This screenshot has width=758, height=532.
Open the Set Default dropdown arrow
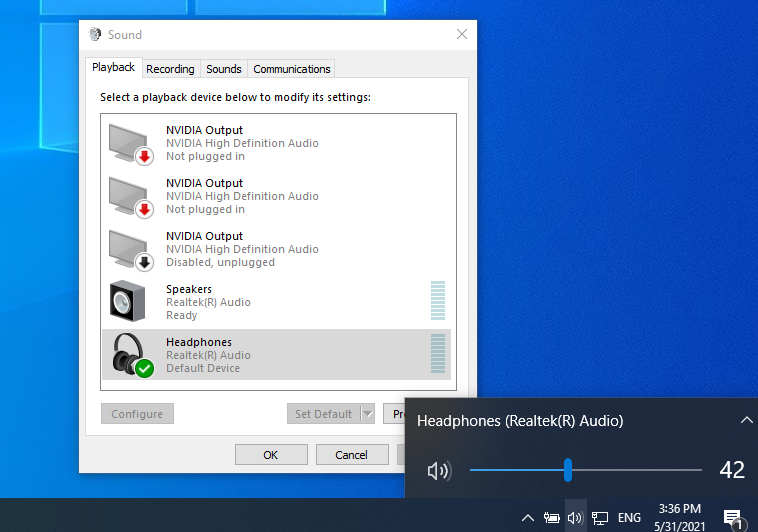pyautogui.click(x=368, y=414)
